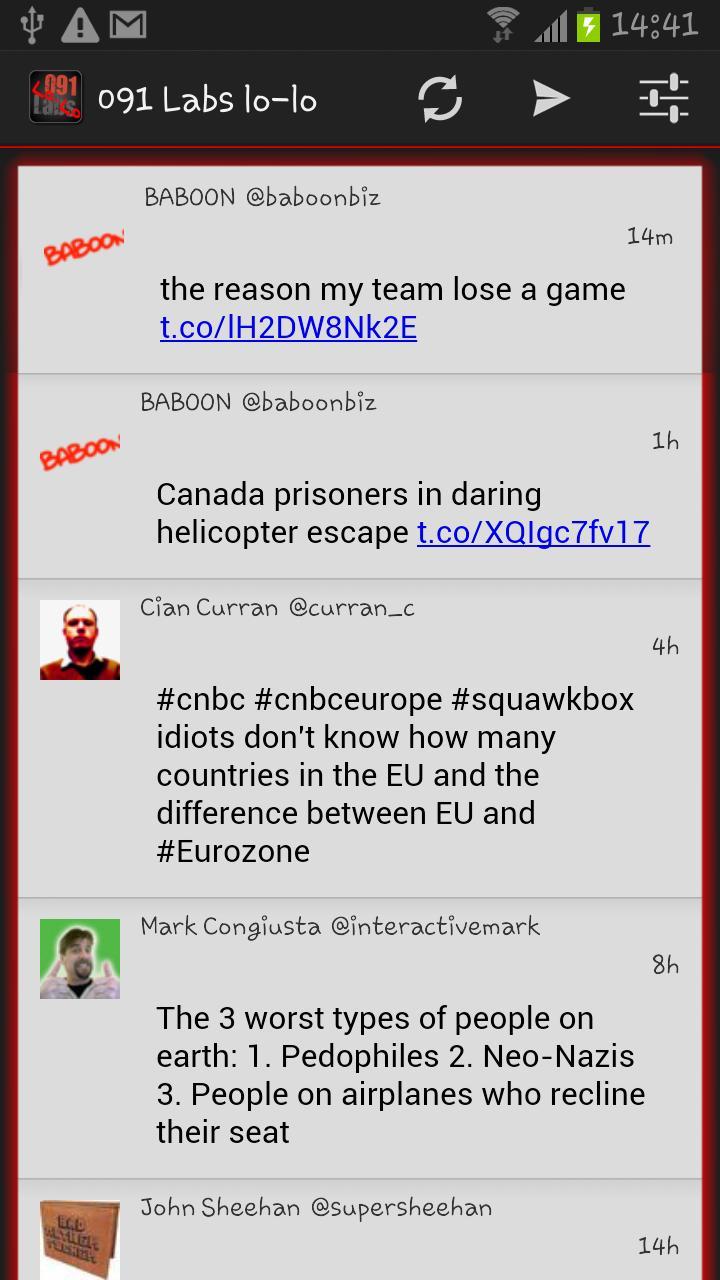720x1280 pixels.
Task: Open link t.co/XQIgc7fv17
Action: pos(533,532)
